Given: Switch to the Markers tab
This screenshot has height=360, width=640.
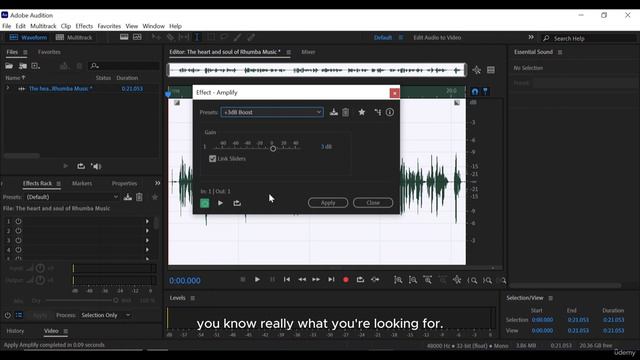Looking at the screenshot, I should (x=82, y=184).
